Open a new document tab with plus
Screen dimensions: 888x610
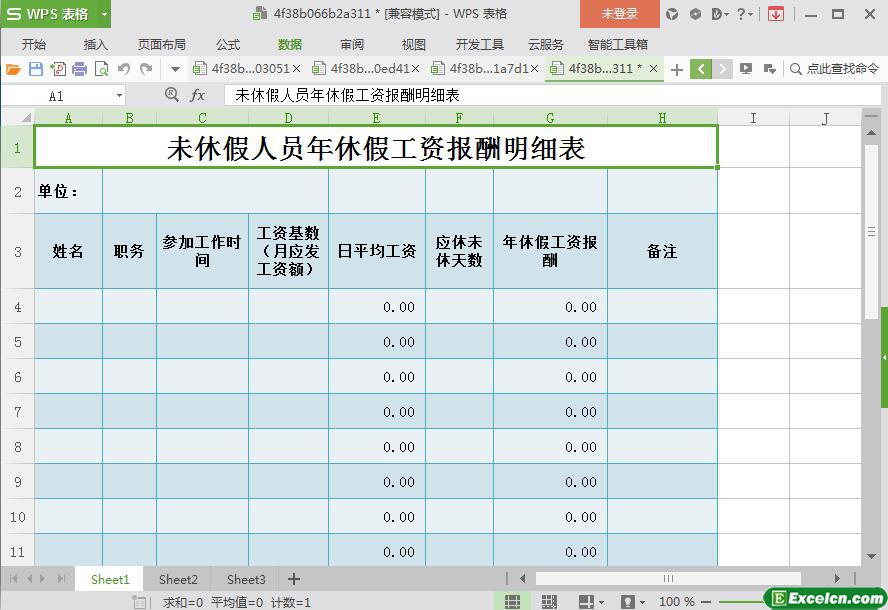(x=677, y=69)
